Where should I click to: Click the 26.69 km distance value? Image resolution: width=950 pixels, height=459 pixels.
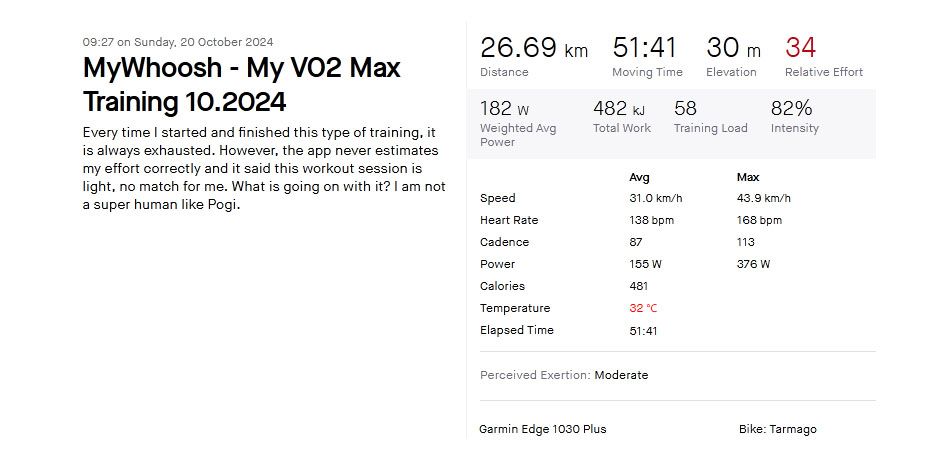pos(534,48)
